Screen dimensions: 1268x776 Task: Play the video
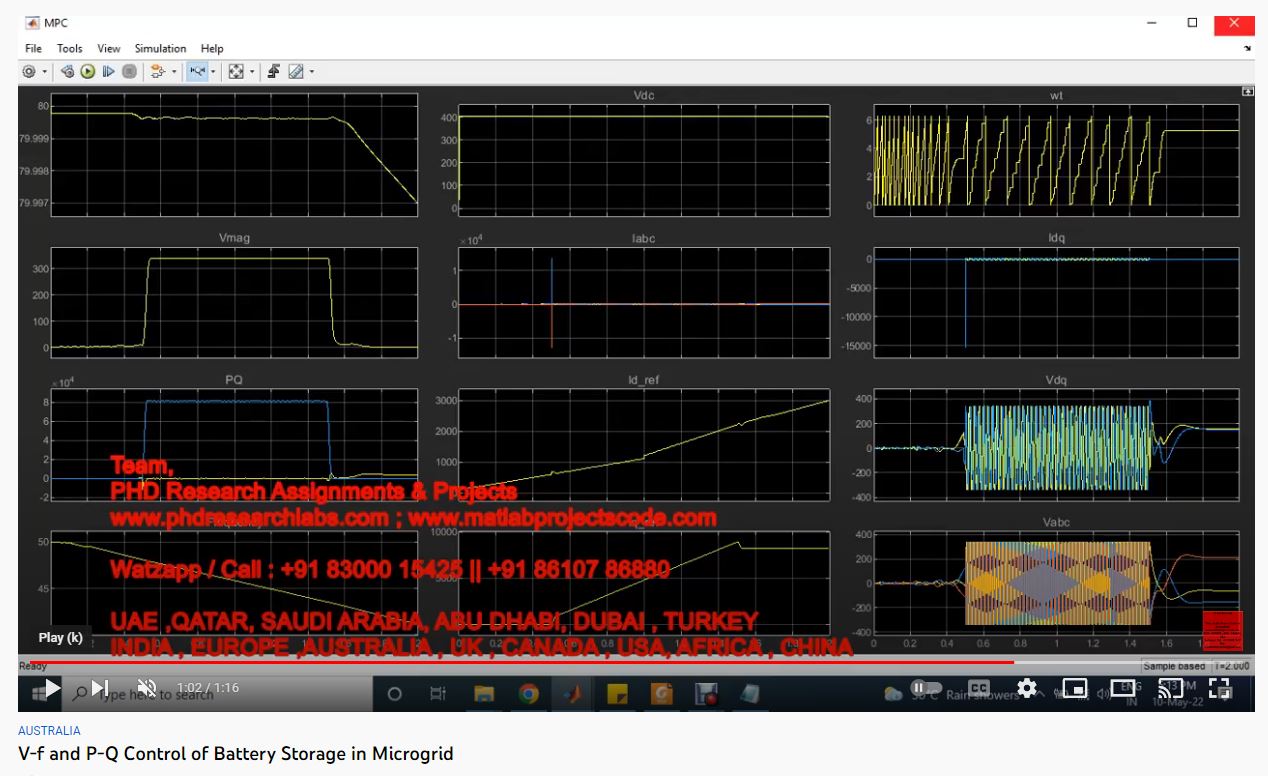tap(52, 688)
